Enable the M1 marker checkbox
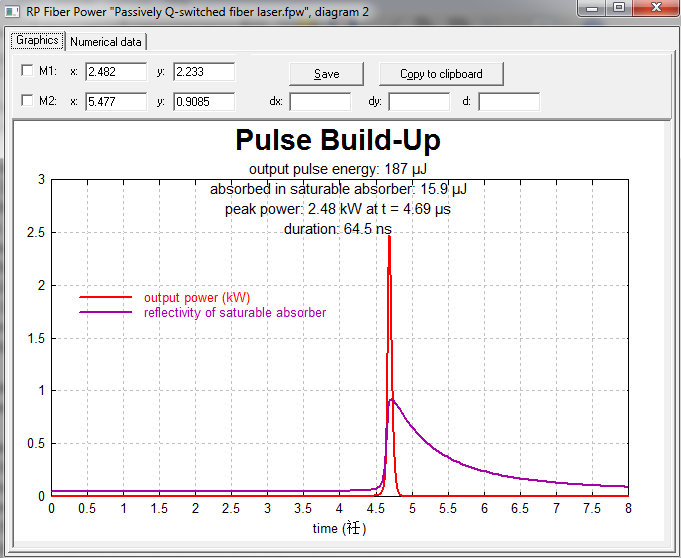The image size is (681, 558). pyautogui.click(x=27, y=72)
